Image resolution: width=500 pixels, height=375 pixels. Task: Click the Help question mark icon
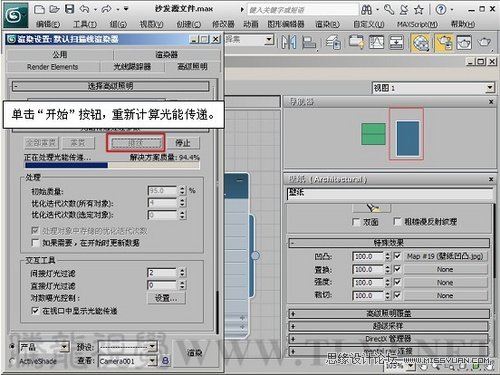441,9
